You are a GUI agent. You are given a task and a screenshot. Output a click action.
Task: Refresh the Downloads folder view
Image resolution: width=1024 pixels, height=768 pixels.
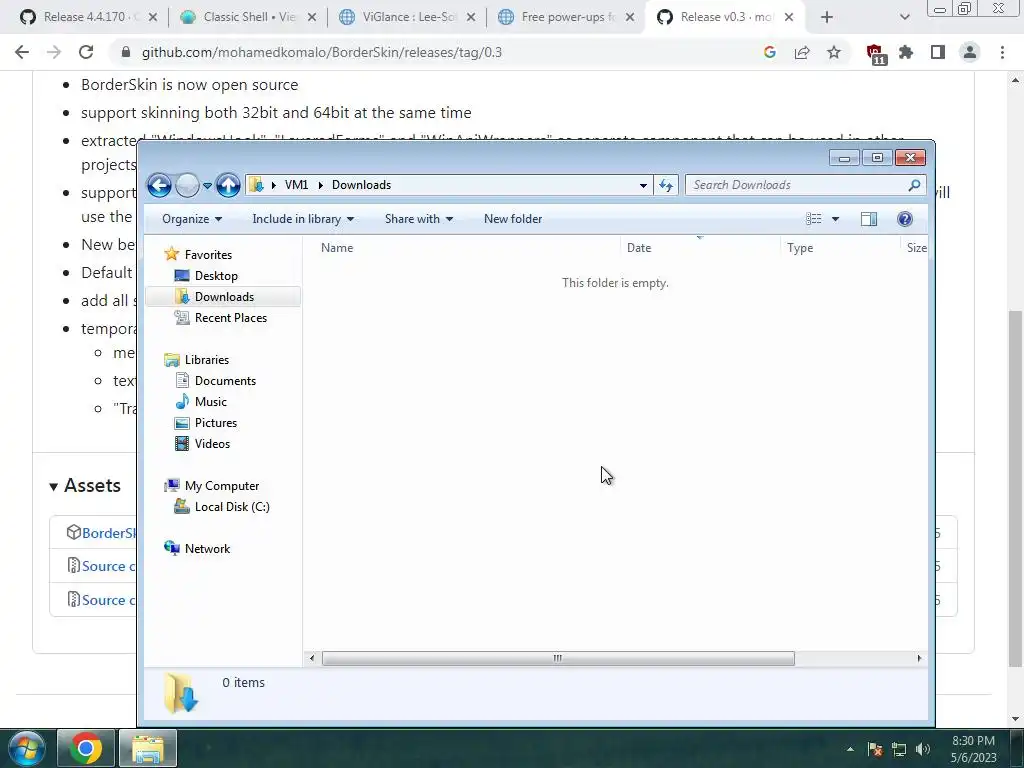(666, 185)
